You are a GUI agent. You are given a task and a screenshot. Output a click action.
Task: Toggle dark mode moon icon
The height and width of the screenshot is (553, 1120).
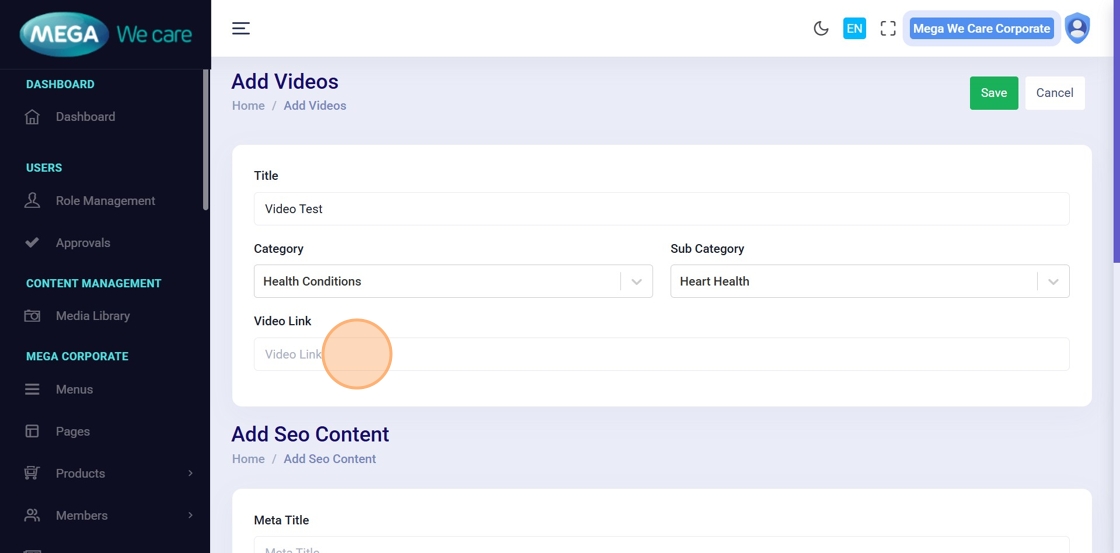[x=821, y=28]
